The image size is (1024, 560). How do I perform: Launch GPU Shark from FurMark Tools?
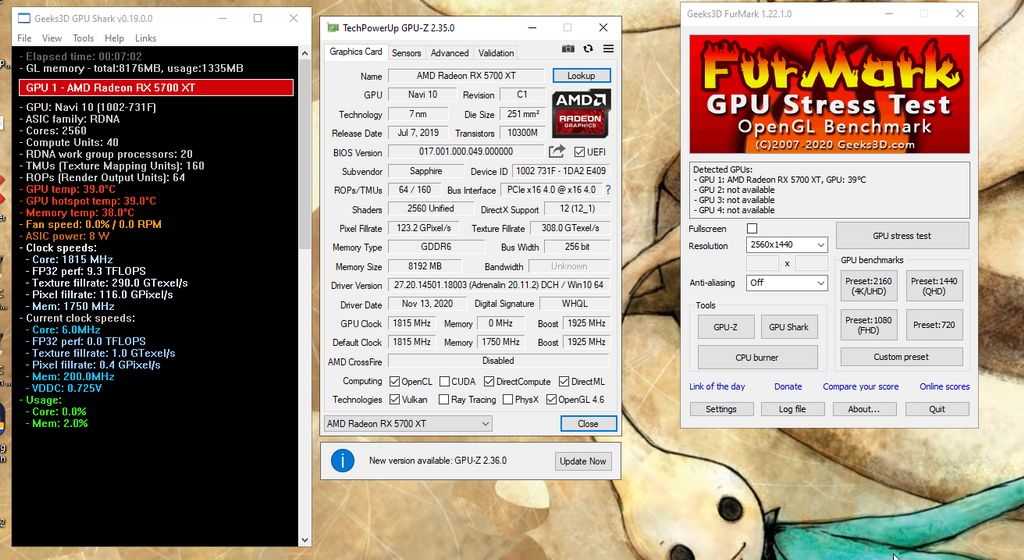pos(789,327)
